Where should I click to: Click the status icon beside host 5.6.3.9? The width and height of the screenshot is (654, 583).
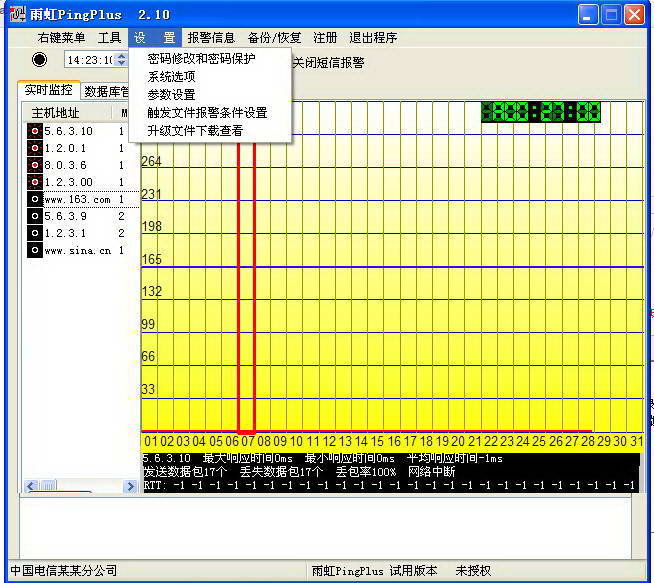35,216
